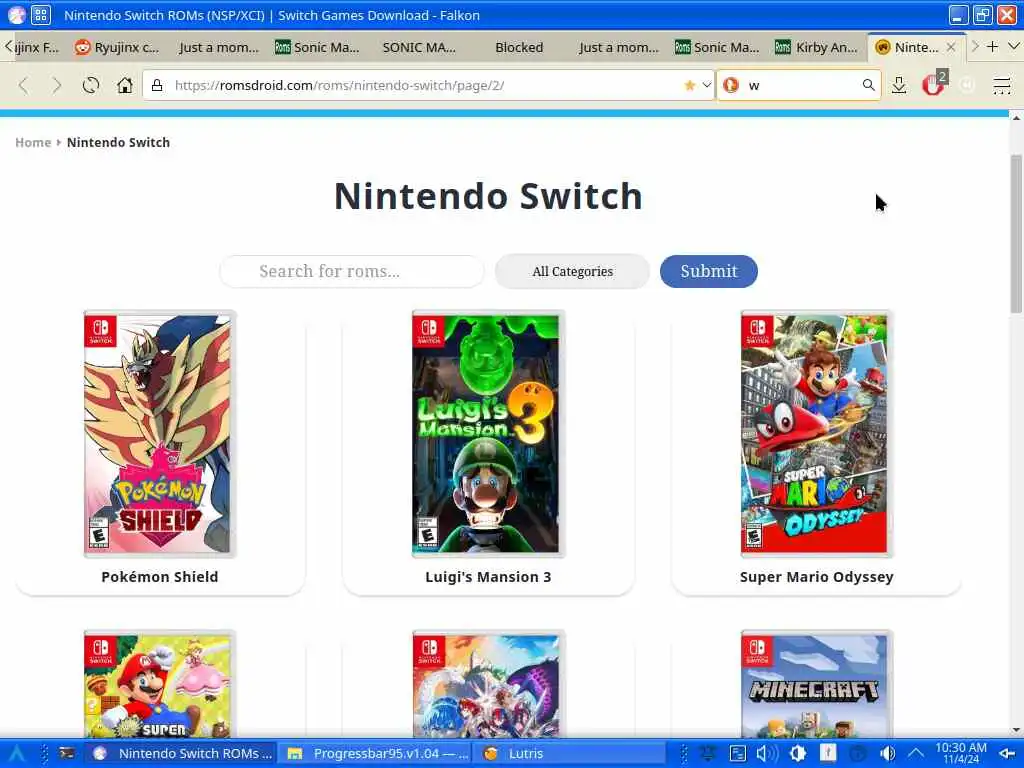Click the web search text field
The width and height of the screenshot is (1024, 768).
(801, 85)
